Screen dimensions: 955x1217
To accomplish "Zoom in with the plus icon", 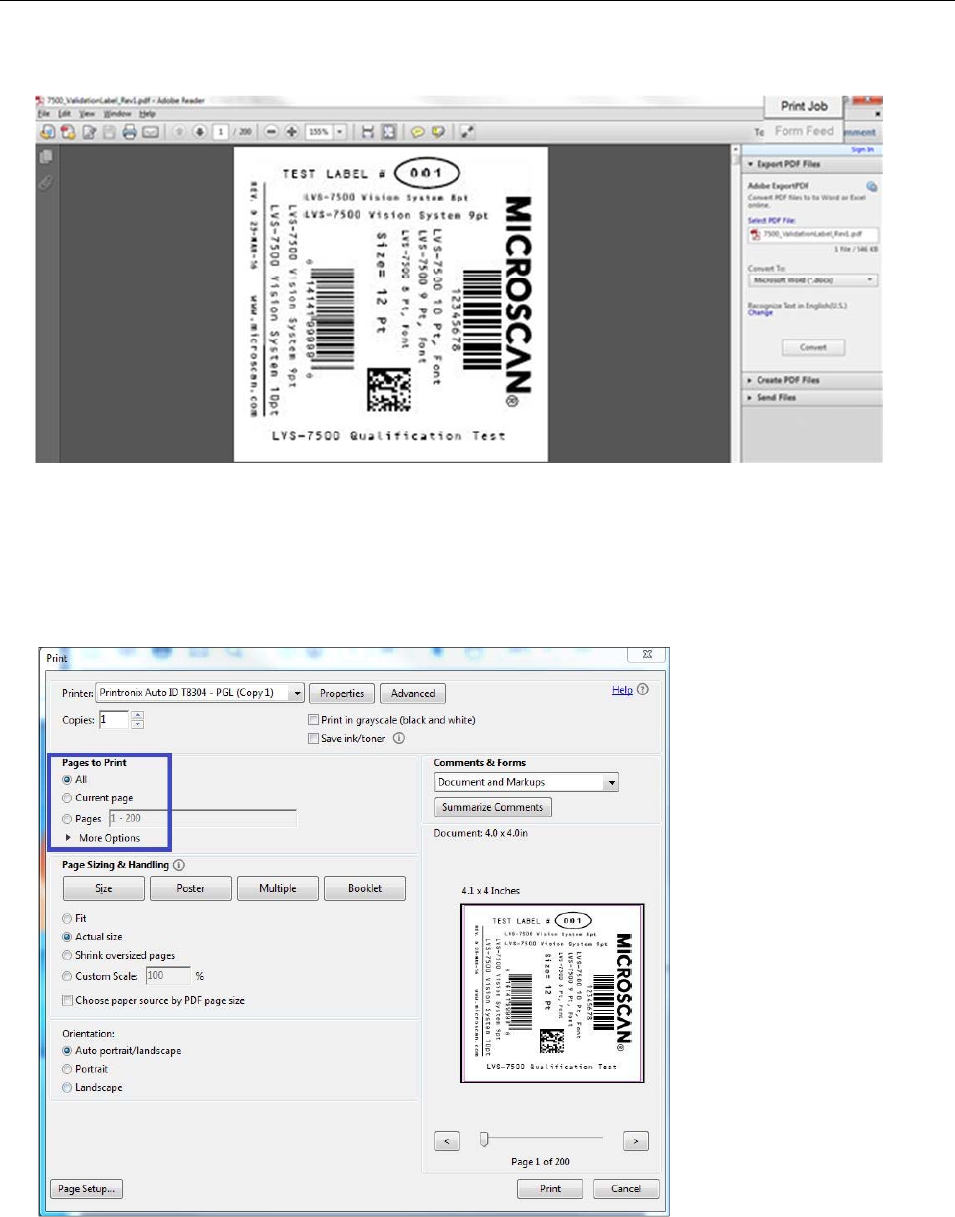I will [x=292, y=132].
